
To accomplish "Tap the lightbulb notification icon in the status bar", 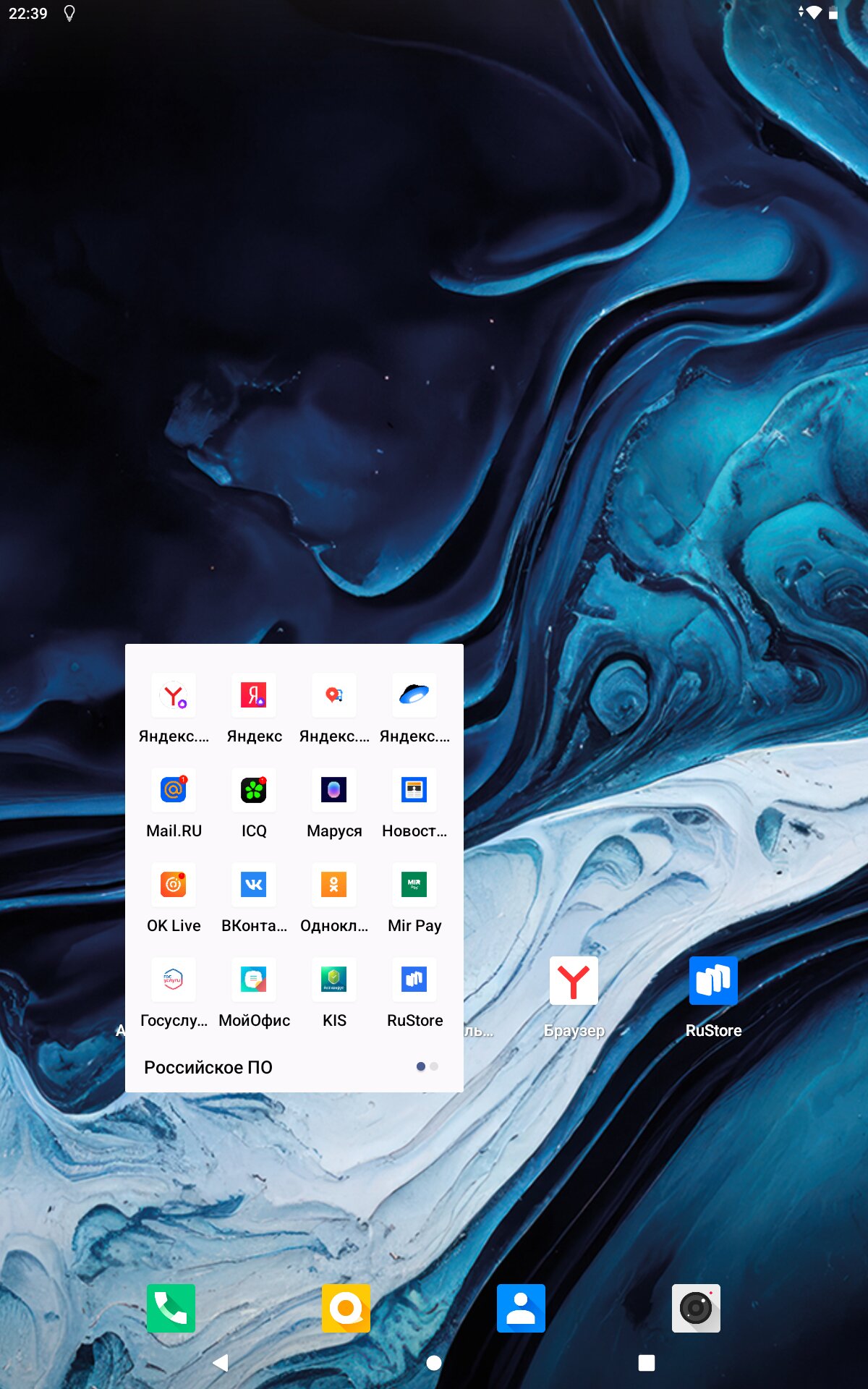I will pyautogui.click(x=69, y=13).
